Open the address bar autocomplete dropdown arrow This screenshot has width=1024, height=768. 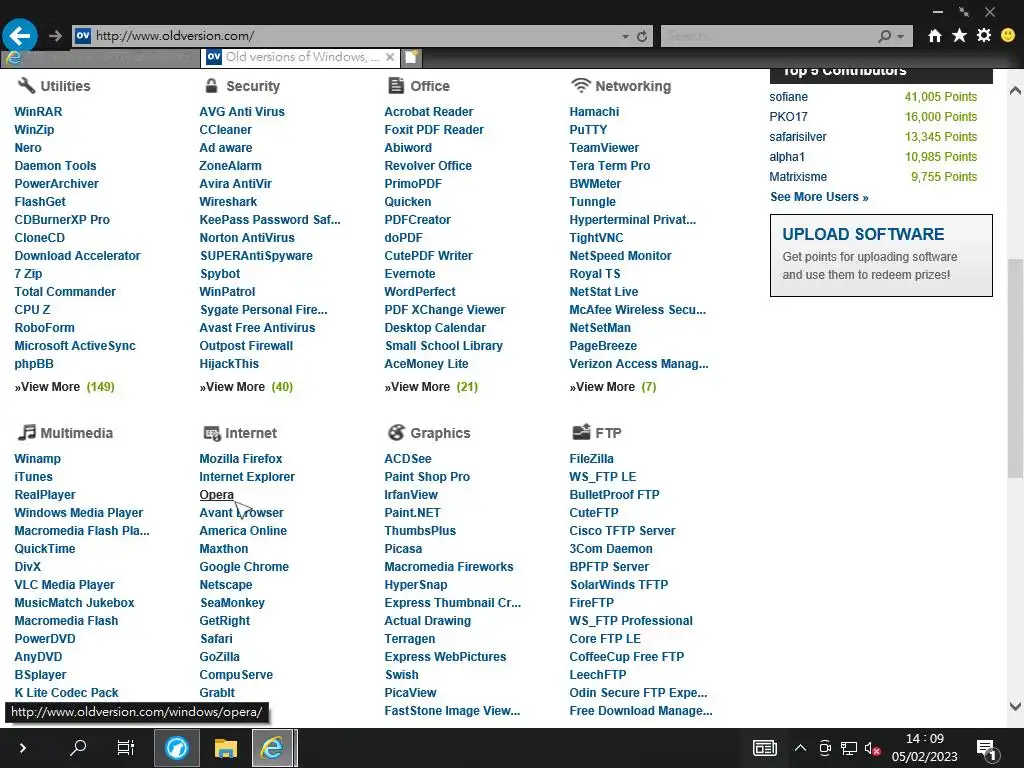coord(626,37)
